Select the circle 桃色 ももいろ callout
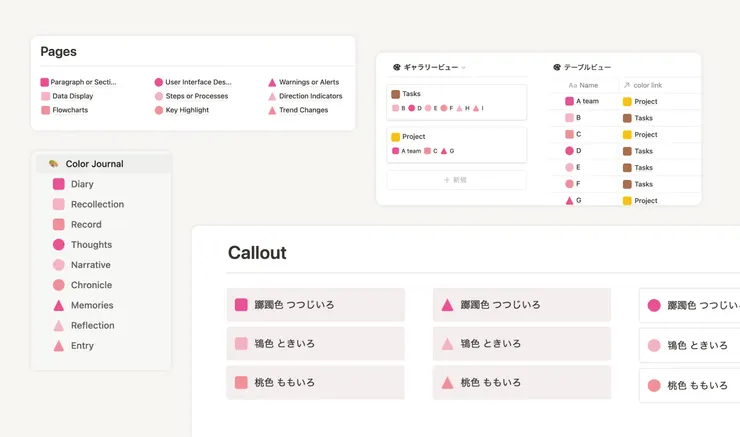The height and width of the screenshot is (437, 740). point(690,386)
